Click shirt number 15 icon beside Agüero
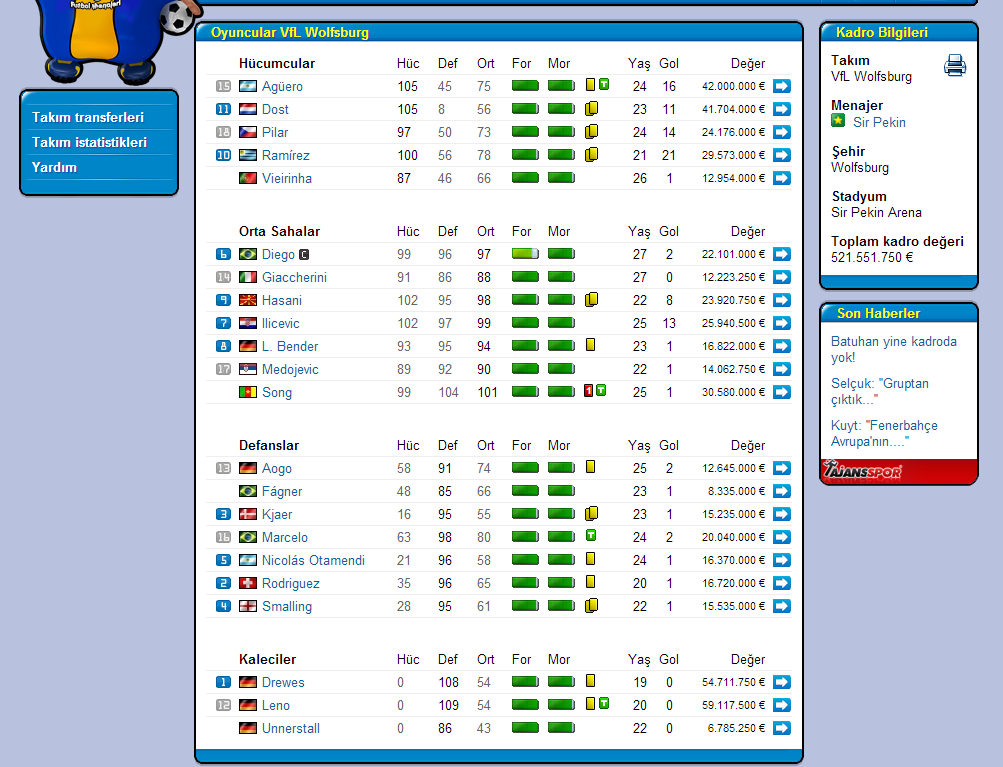1003x767 pixels. tap(223, 86)
